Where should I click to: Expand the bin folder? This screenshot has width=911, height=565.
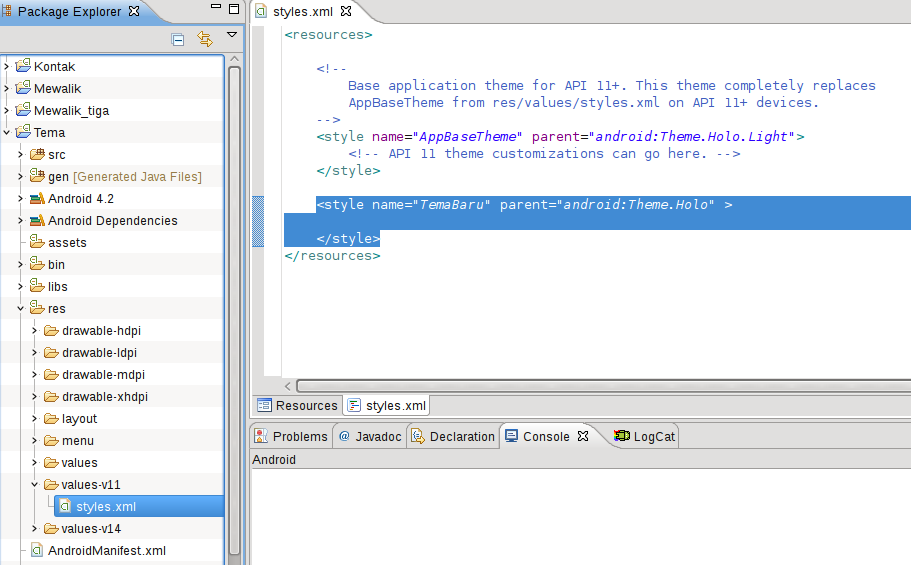click(x=20, y=264)
